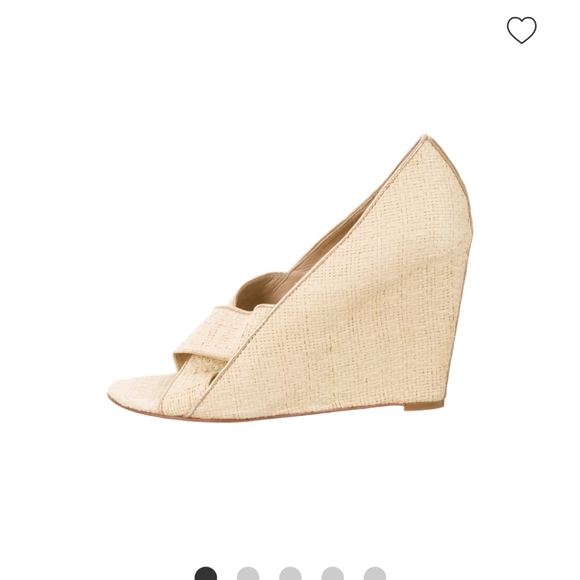Toggle the wishlist heart outline

(522, 30)
